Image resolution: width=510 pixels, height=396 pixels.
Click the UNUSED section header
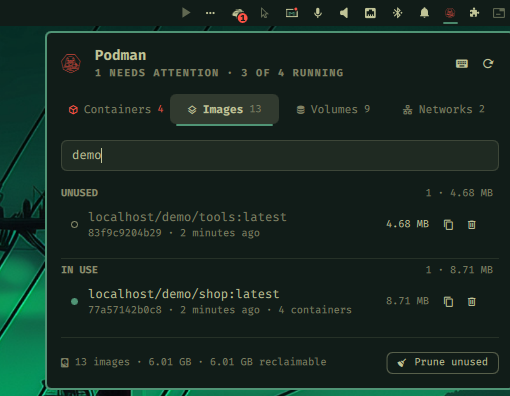tap(80, 193)
